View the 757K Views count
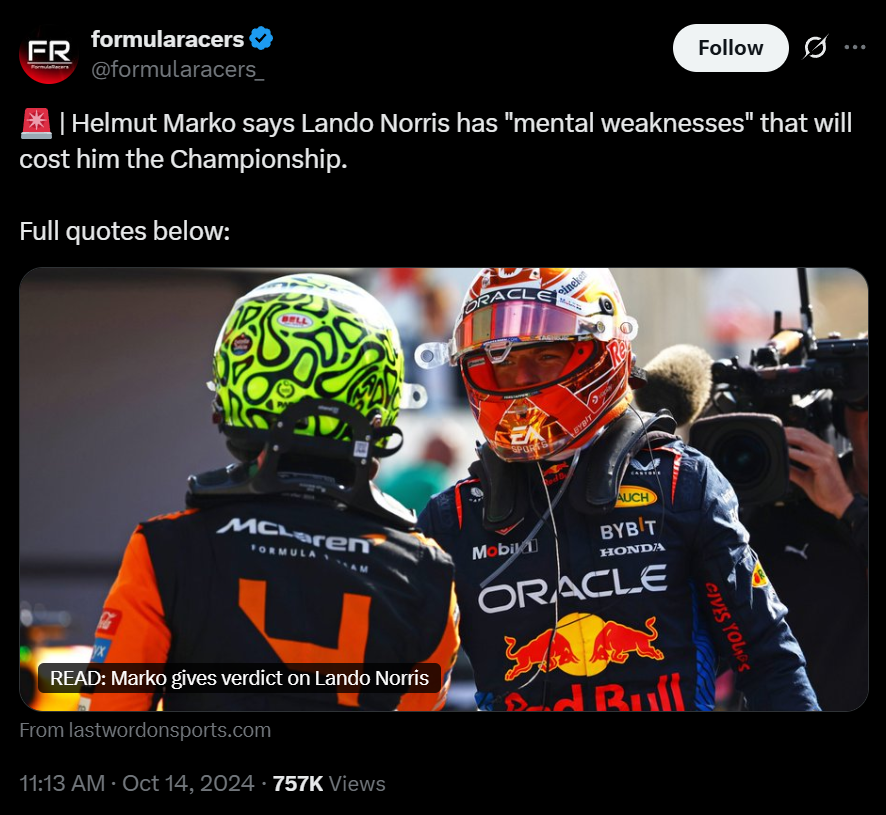This screenshot has width=886, height=815. click(x=329, y=784)
